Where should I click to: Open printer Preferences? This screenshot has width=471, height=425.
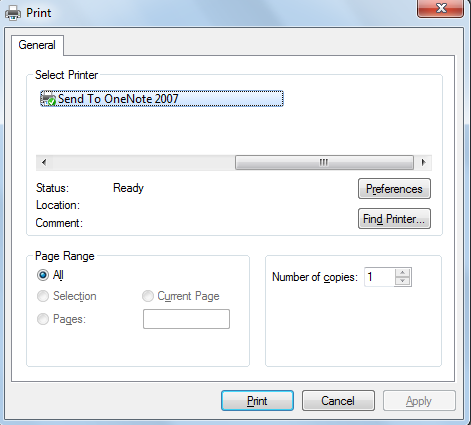click(x=394, y=189)
